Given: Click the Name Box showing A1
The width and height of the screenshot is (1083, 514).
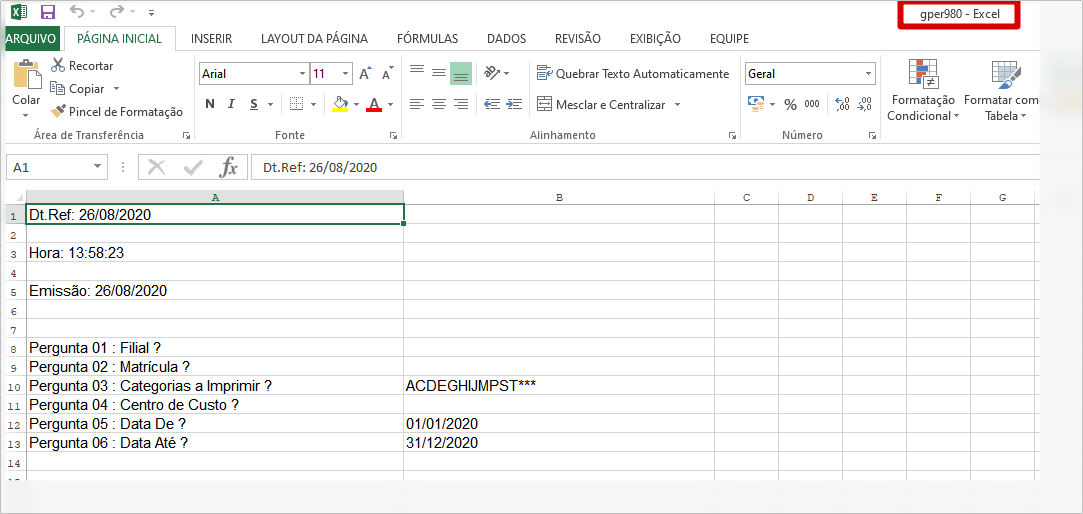Looking at the screenshot, I should (57, 167).
